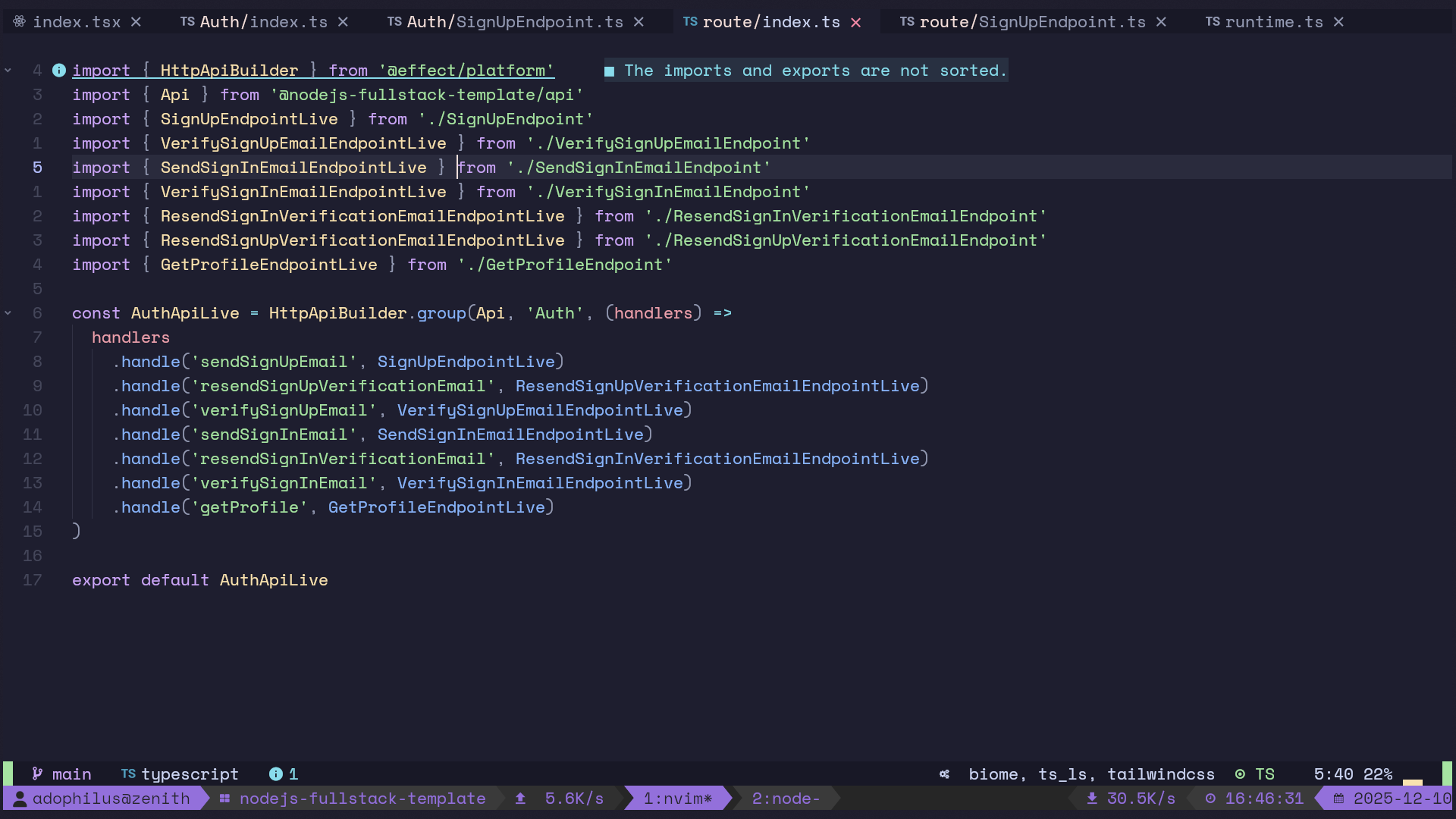
Task: Open the runtime.ts buffer tab
Action: [1273, 22]
